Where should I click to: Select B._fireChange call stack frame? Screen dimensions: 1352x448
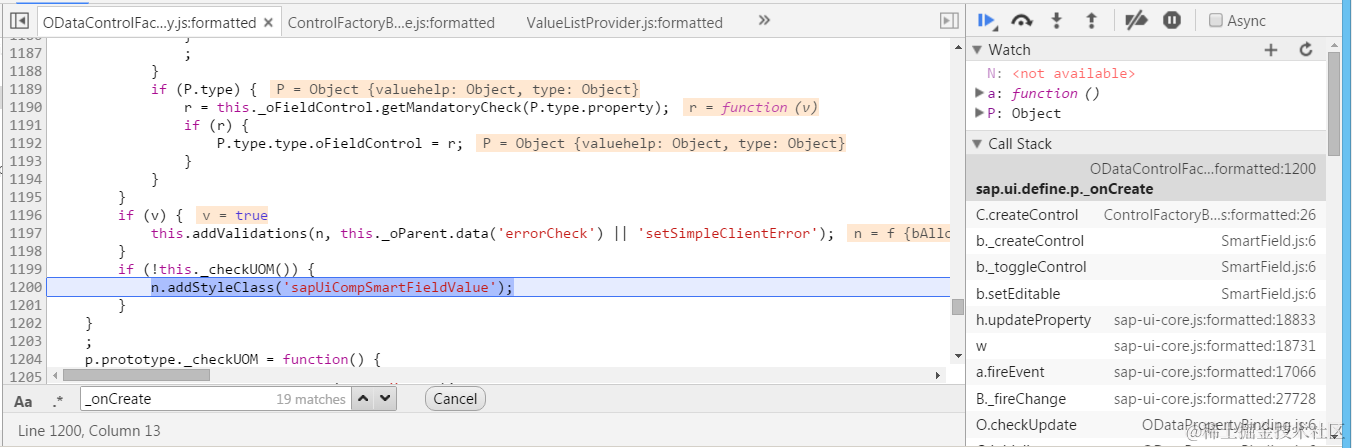pyautogui.click(x=1147, y=398)
